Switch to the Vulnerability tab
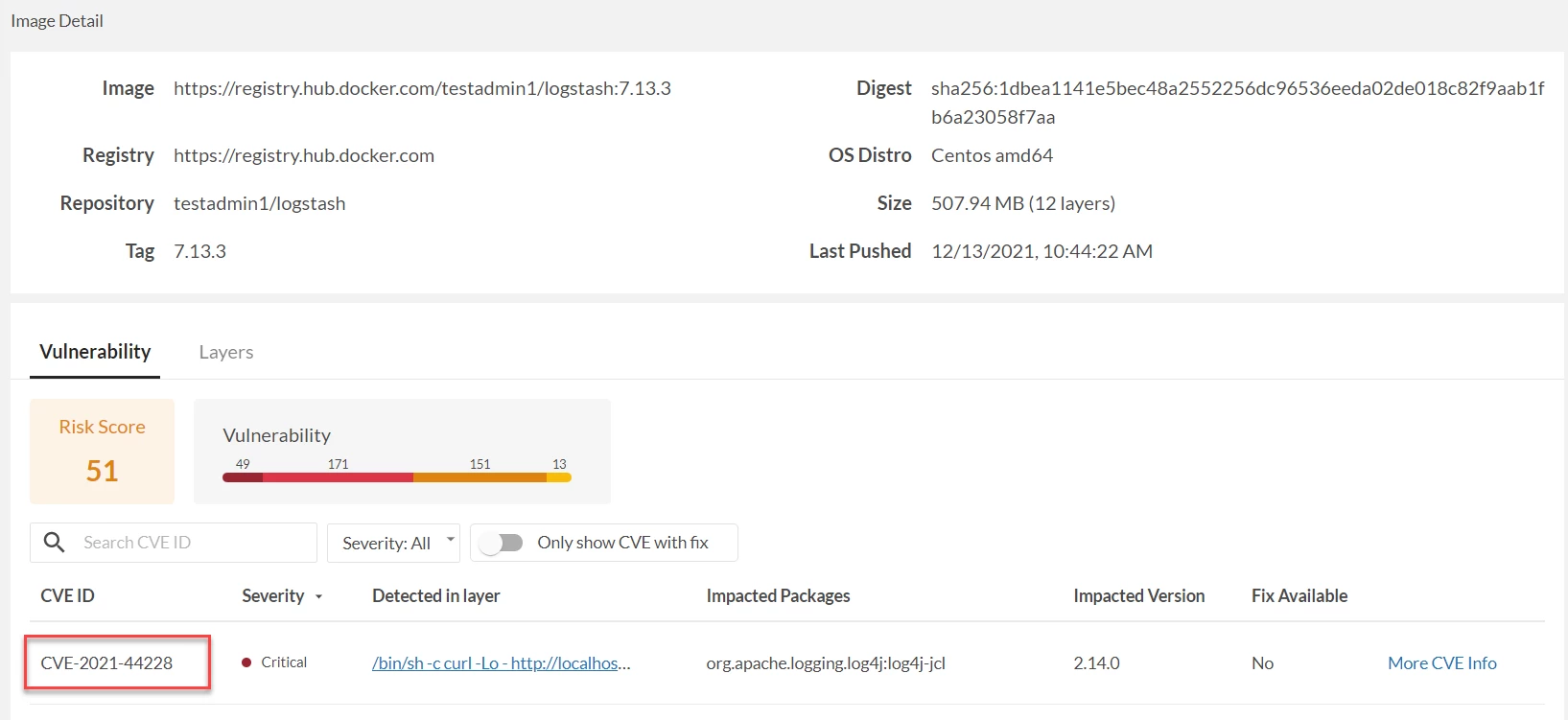 95,352
